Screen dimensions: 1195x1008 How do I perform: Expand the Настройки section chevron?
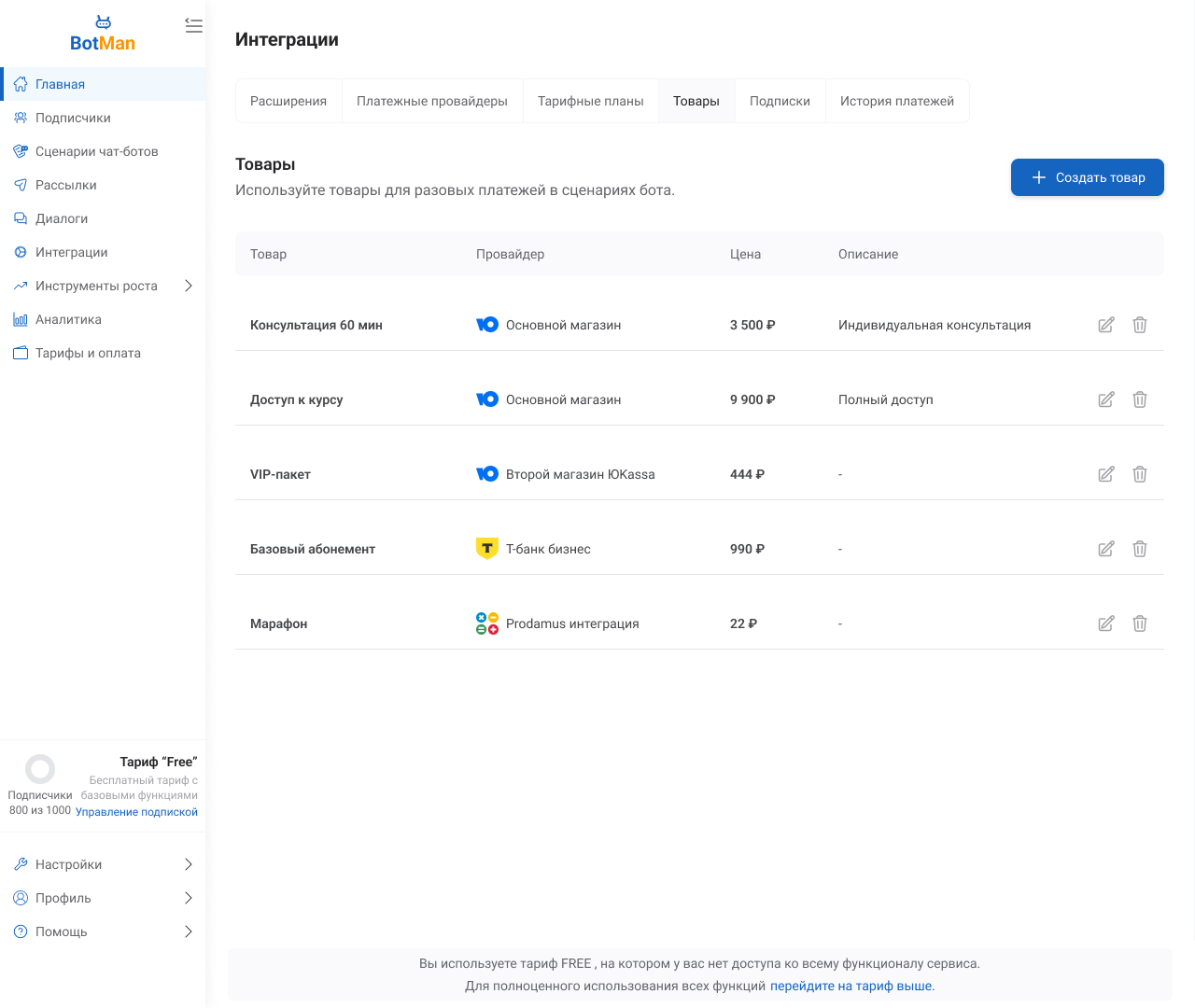[188, 864]
